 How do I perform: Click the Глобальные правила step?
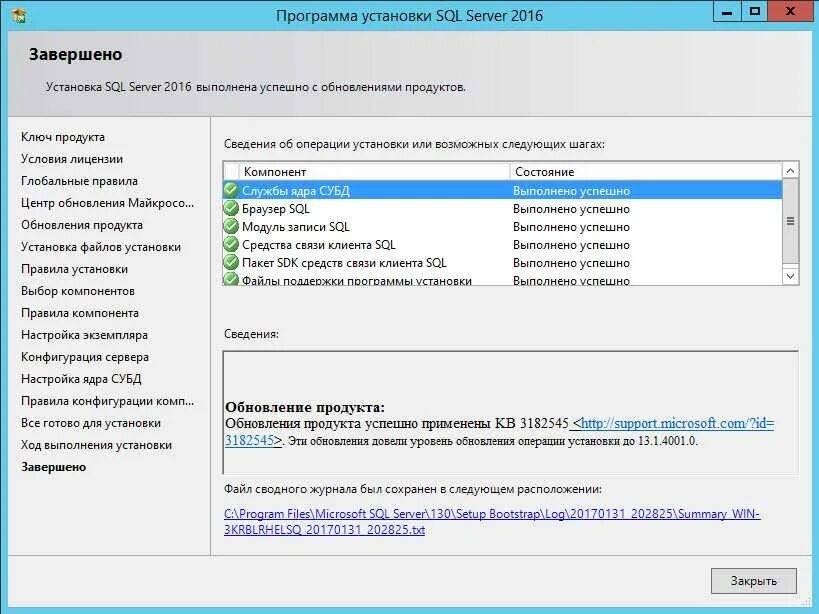click(79, 181)
